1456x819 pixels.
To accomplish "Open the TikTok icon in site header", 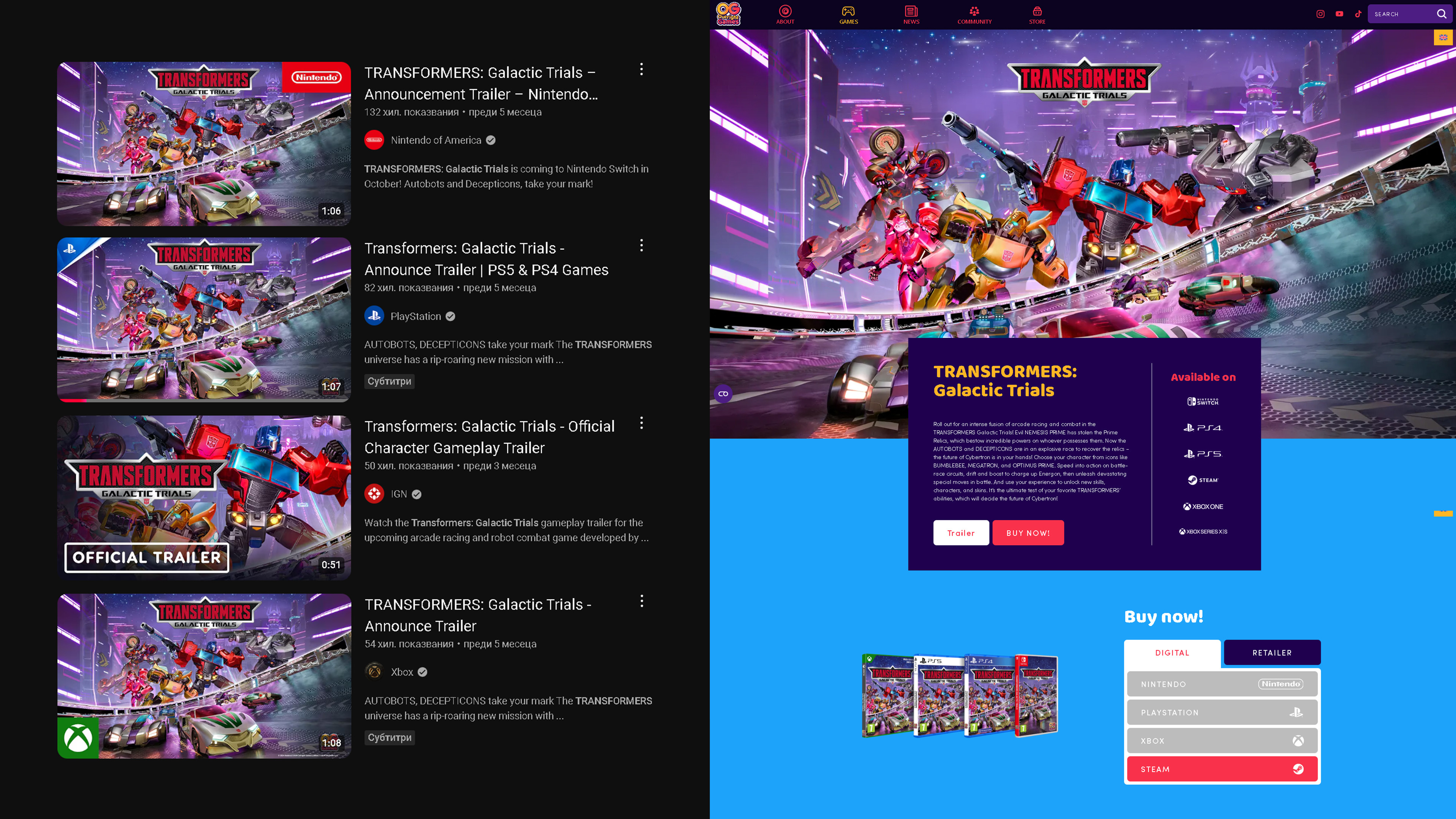I will click(x=1358, y=14).
